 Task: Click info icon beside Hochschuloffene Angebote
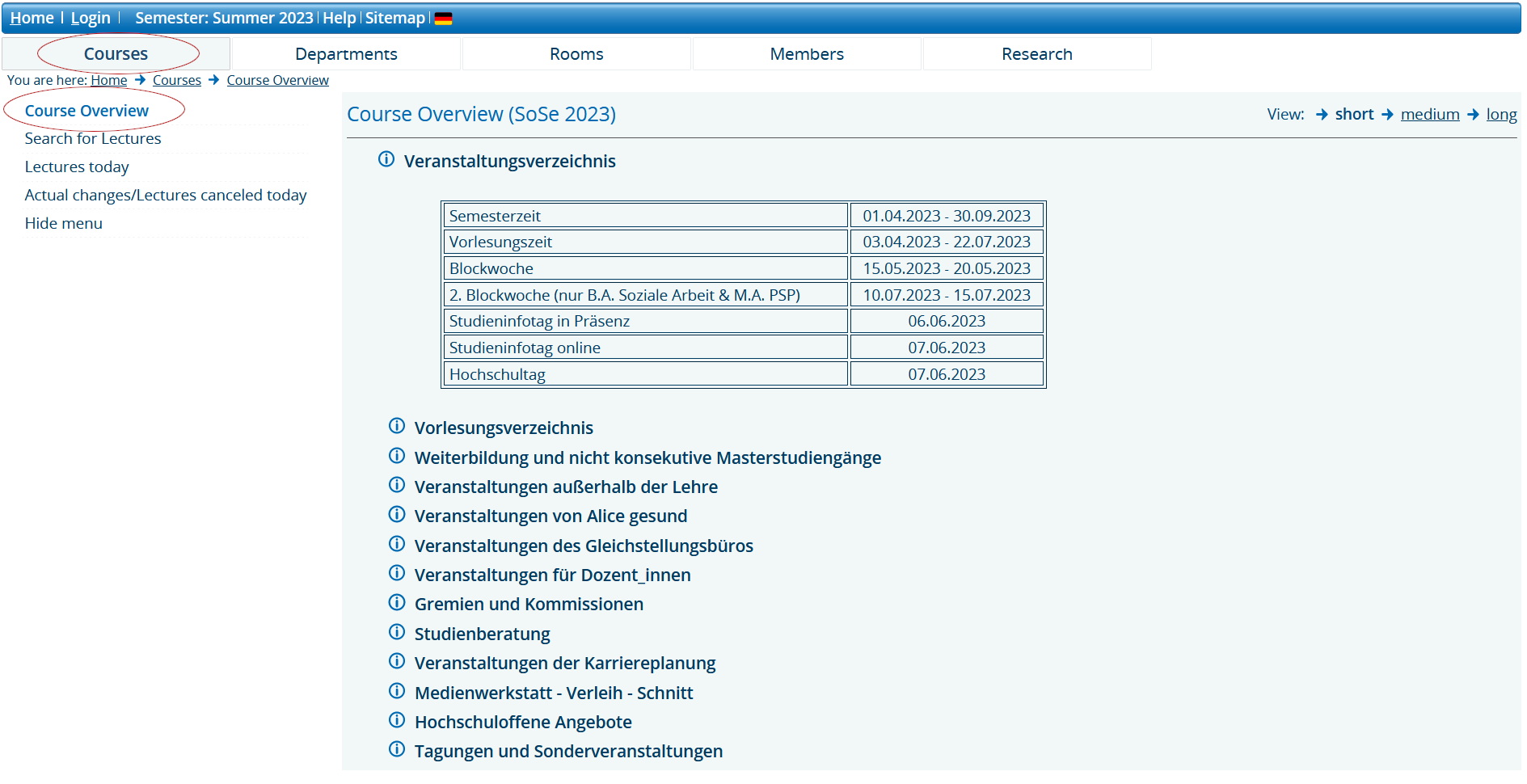point(397,720)
